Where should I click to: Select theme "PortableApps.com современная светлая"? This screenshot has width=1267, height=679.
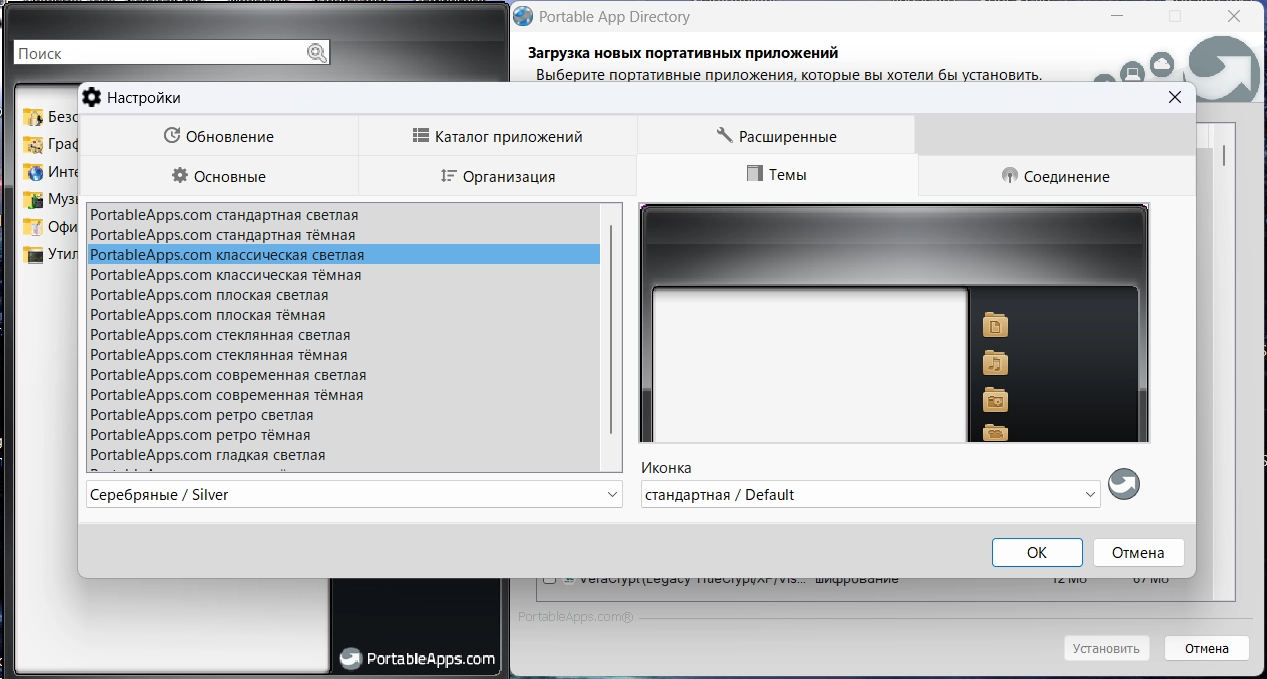tap(344, 375)
